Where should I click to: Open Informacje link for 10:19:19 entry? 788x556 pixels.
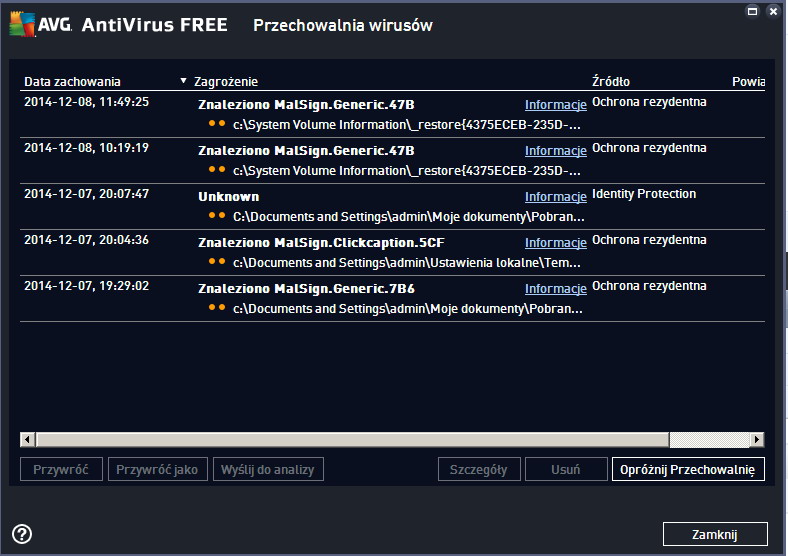[x=556, y=151]
